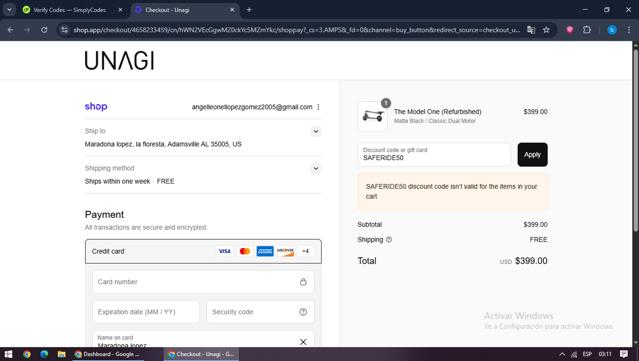The height and width of the screenshot is (361, 639).
Task: Show the +4 more card types
Action: point(306,251)
